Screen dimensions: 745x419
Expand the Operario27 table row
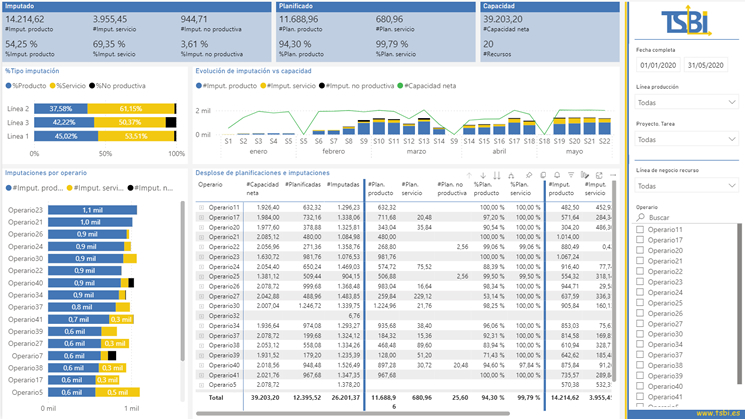pyautogui.click(x=201, y=296)
